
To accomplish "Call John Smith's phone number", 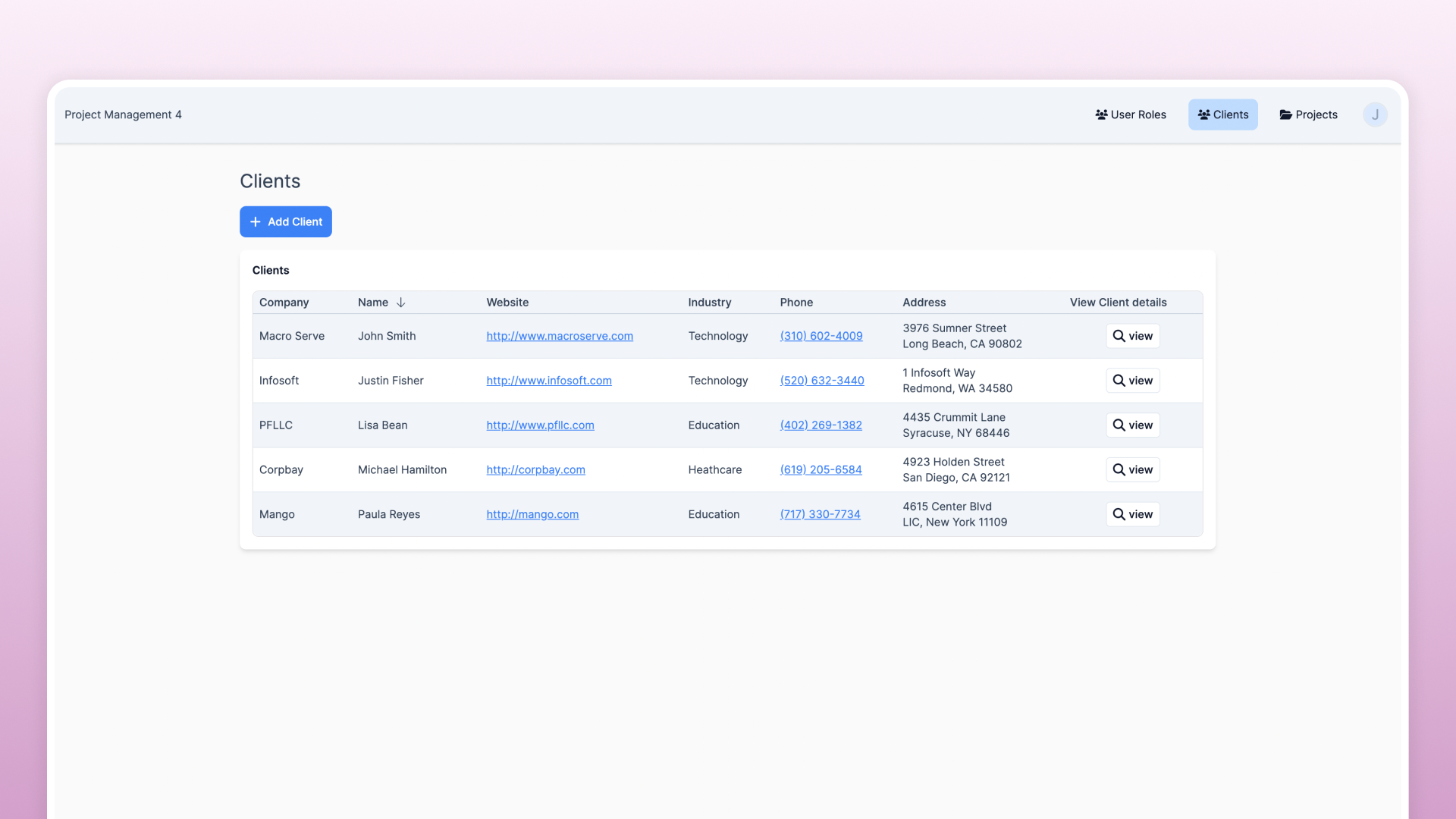I will [821, 336].
